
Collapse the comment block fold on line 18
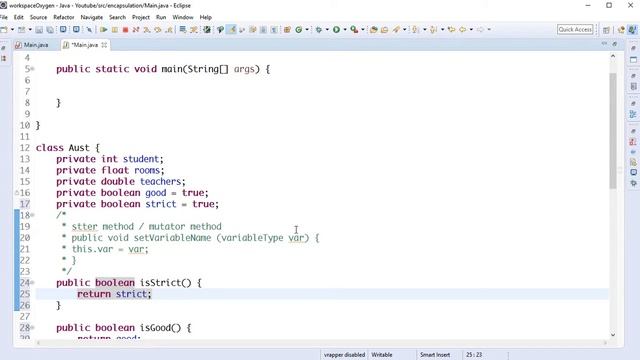(x=33, y=215)
